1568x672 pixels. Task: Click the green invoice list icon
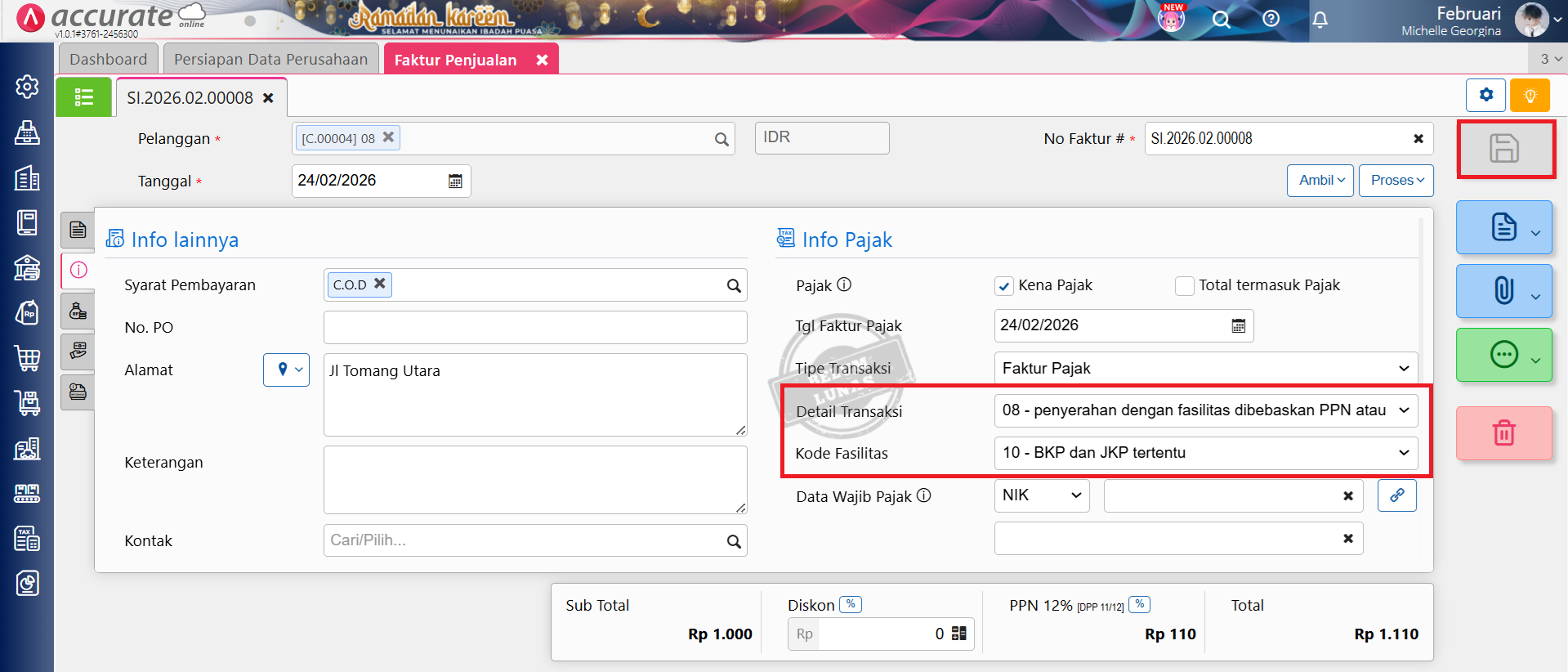83,98
